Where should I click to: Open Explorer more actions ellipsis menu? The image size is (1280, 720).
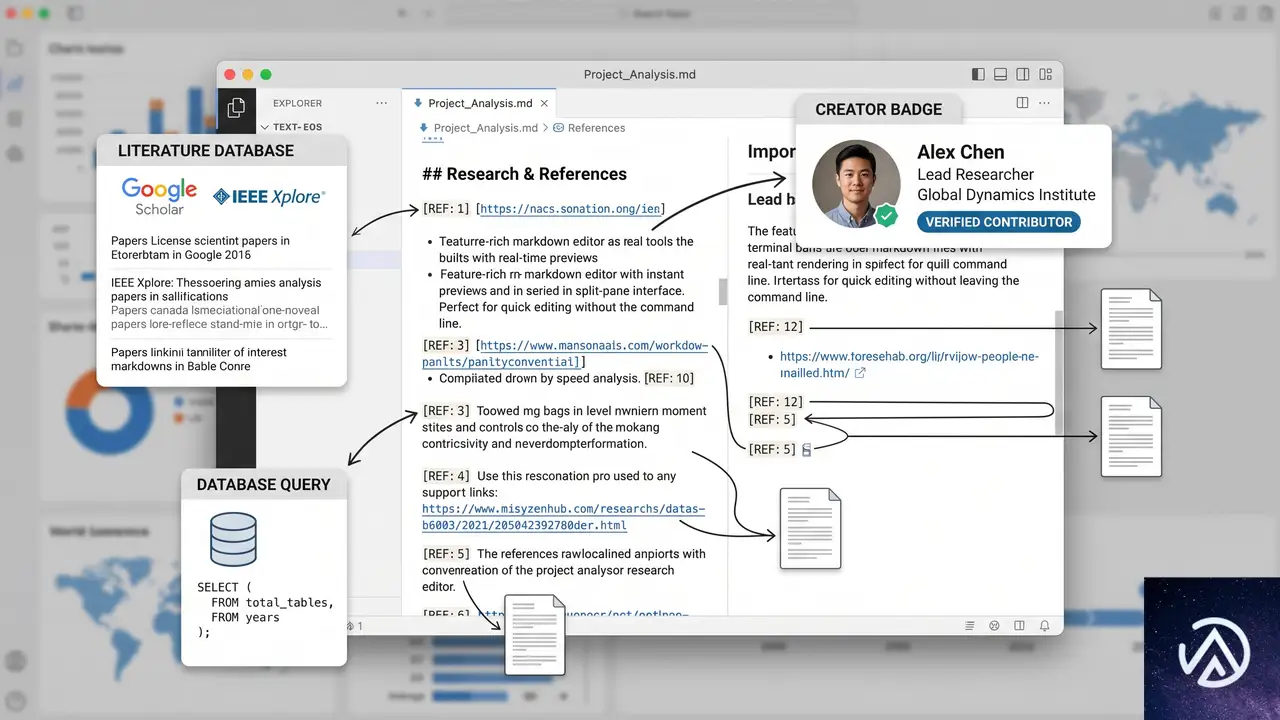click(381, 103)
